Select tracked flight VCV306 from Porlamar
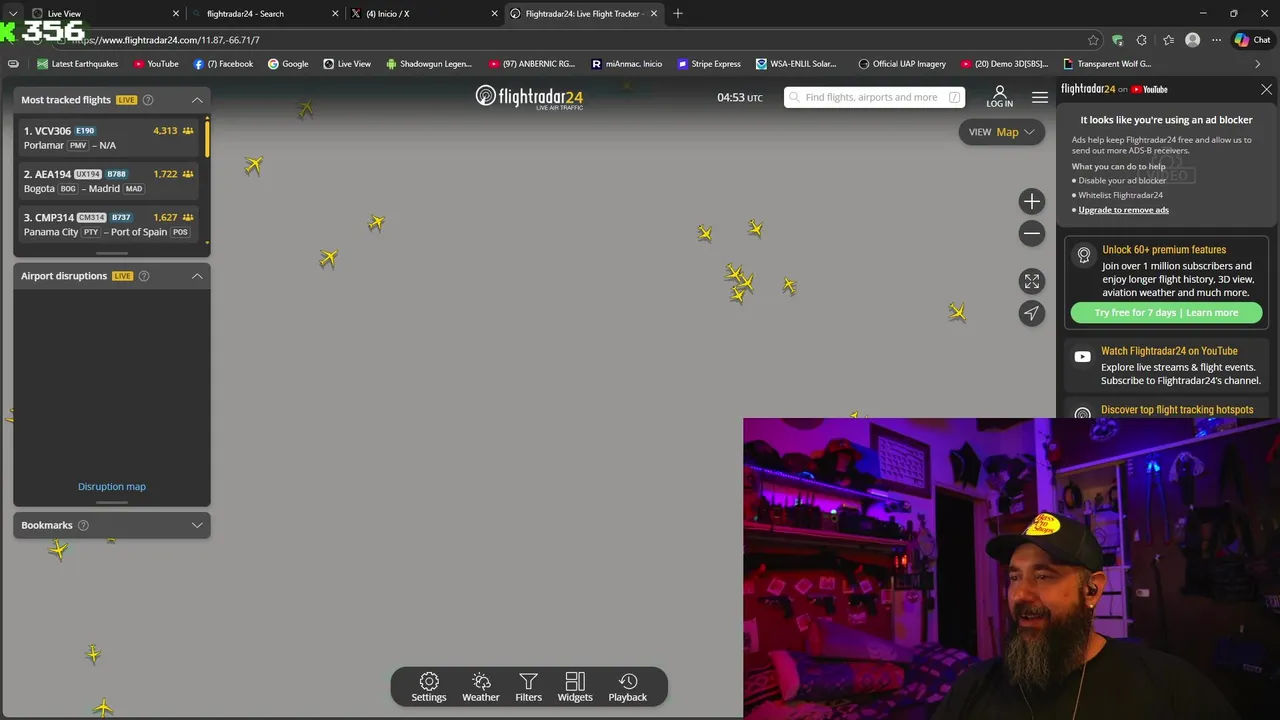Screen dimensions: 1280x720 tap(109, 138)
